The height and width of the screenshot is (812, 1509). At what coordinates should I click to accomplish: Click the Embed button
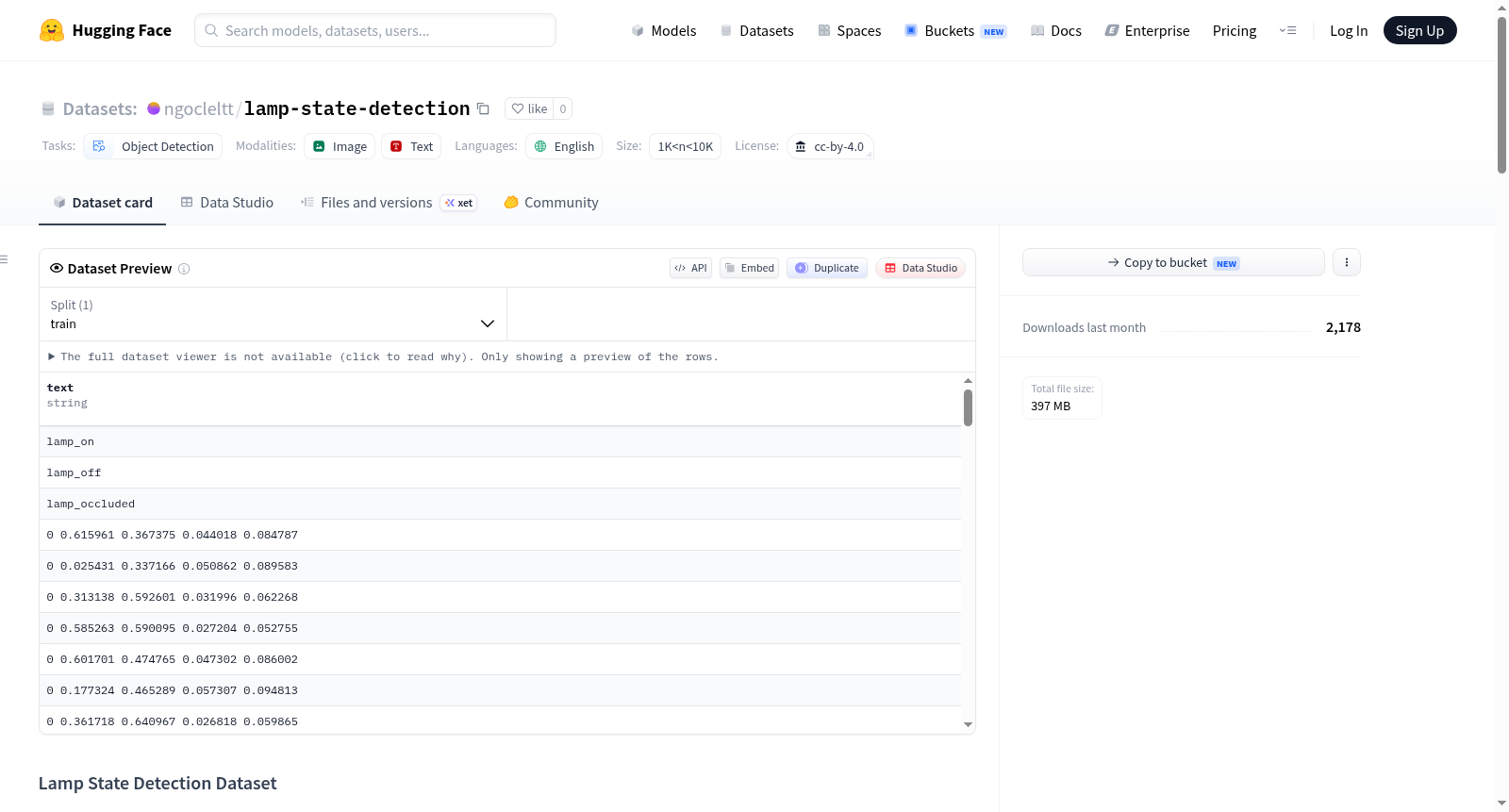[x=750, y=268]
